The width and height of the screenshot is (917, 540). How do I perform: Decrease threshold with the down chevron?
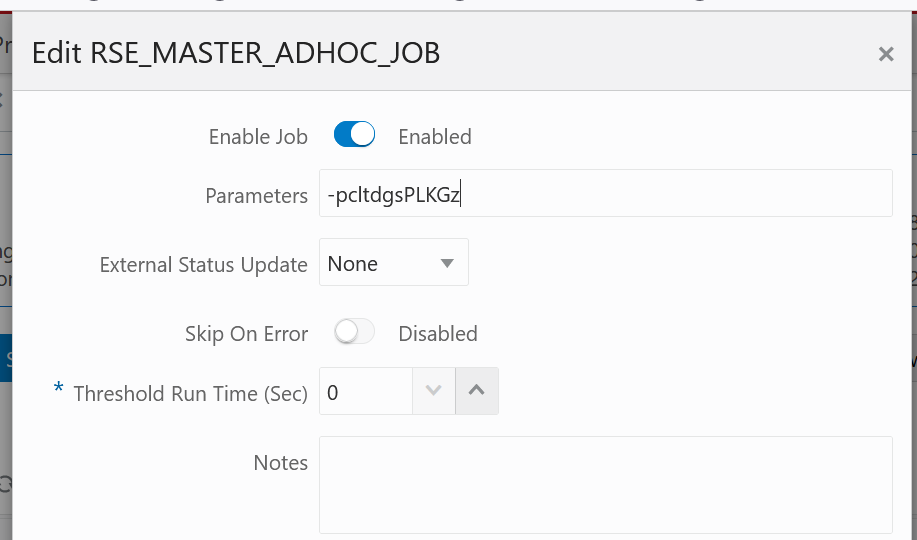tap(433, 391)
